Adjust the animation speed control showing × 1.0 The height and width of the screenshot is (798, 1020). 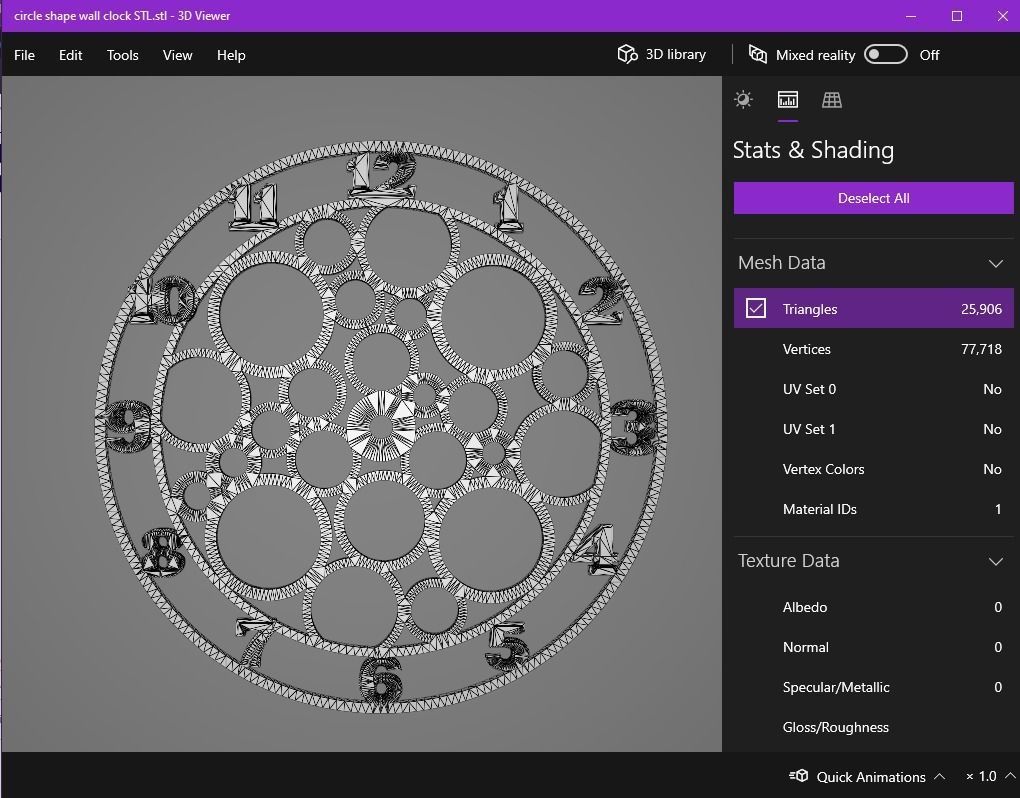click(983, 776)
